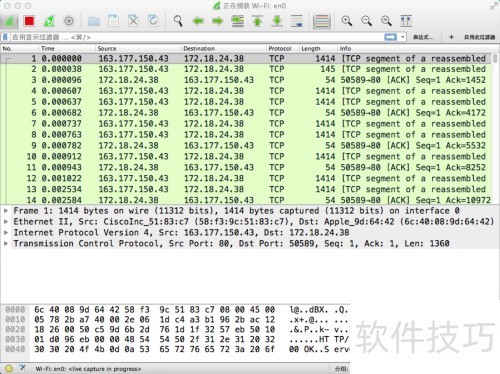Image resolution: width=500 pixels, height=374 pixels.
Task: Sort by Destination column header
Action: pos(224,49)
